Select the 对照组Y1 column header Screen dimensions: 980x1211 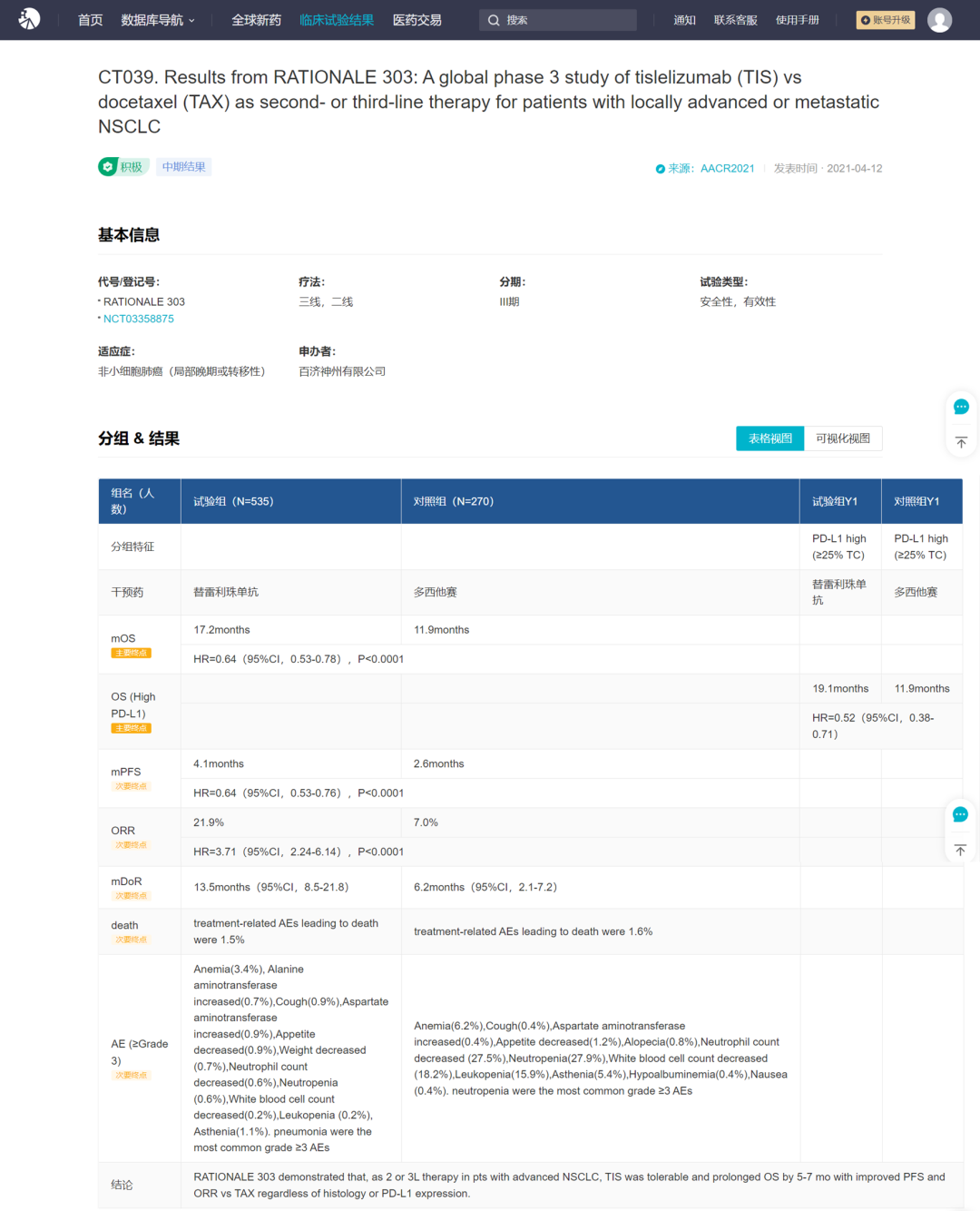(x=922, y=501)
